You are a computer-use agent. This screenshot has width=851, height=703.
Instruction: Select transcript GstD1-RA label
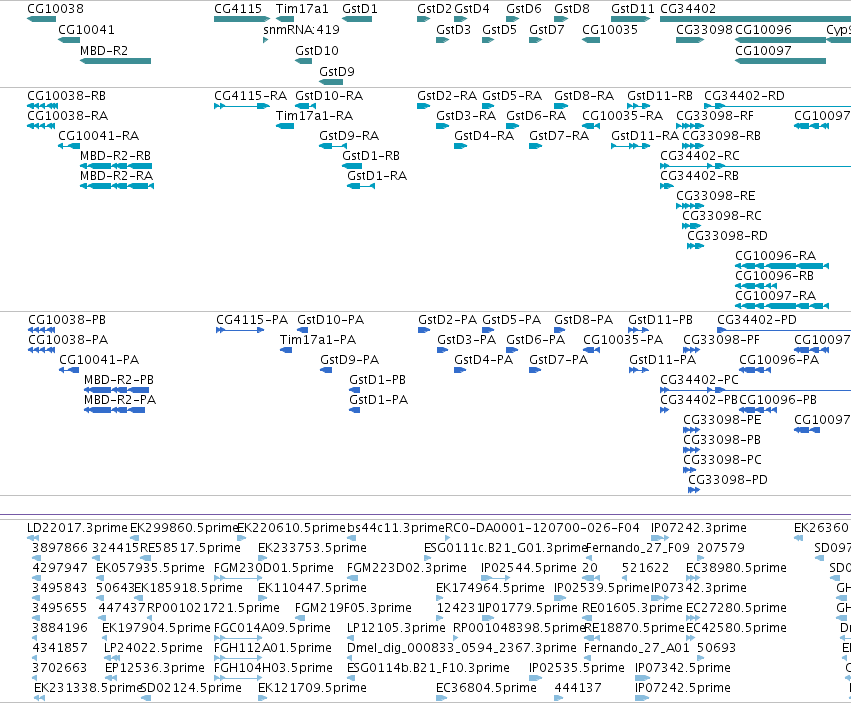(377, 176)
